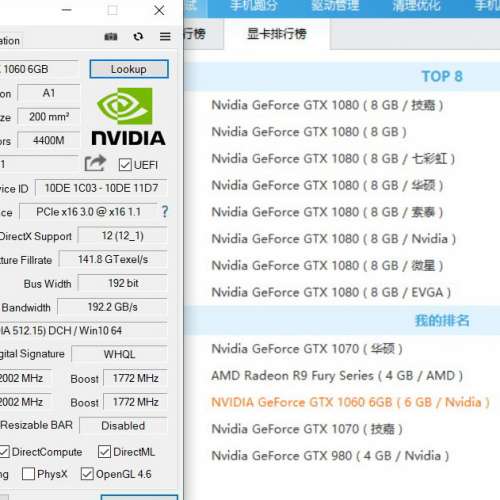Open the 手机跑分 top menu item
The height and width of the screenshot is (500, 500).
point(254,6)
